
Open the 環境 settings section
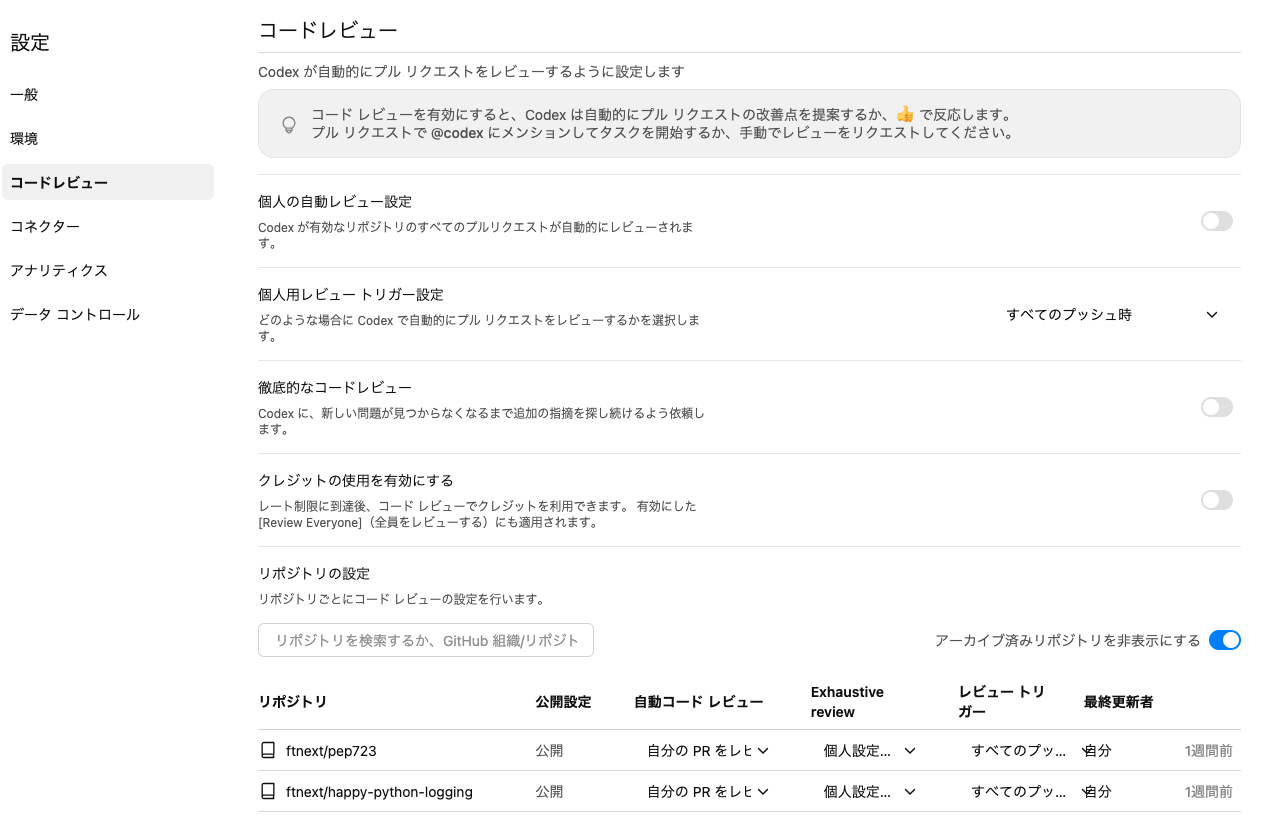tap(108, 139)
